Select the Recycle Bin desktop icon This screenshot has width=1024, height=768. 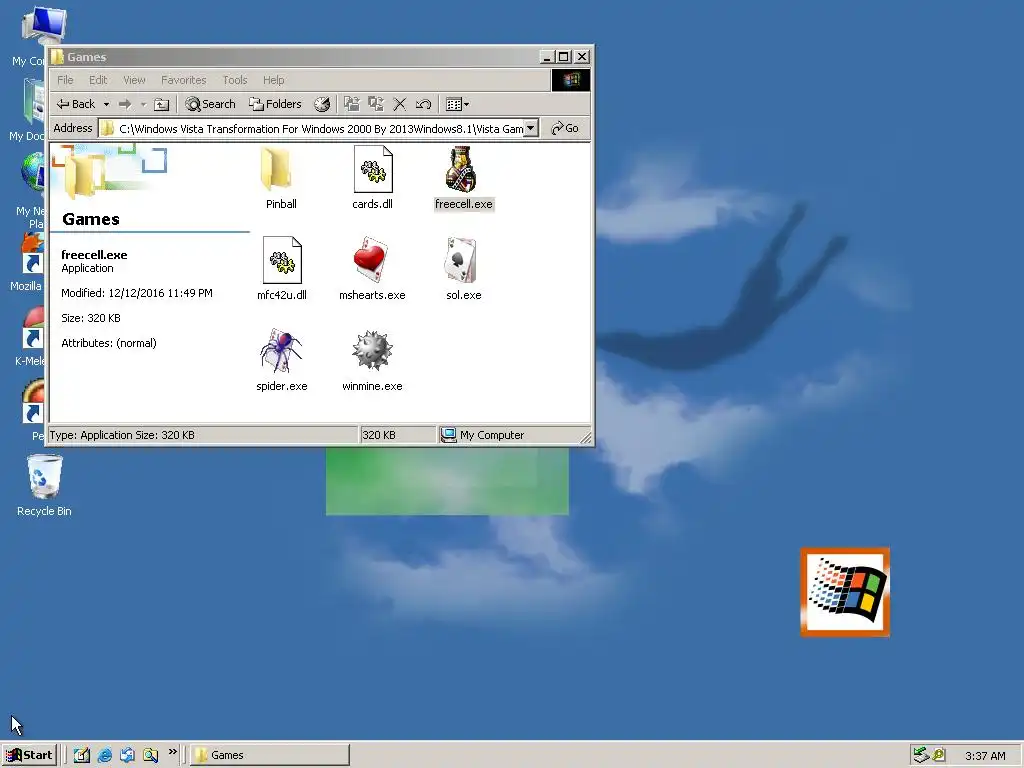pyautogui.click(x=44, y=486)
